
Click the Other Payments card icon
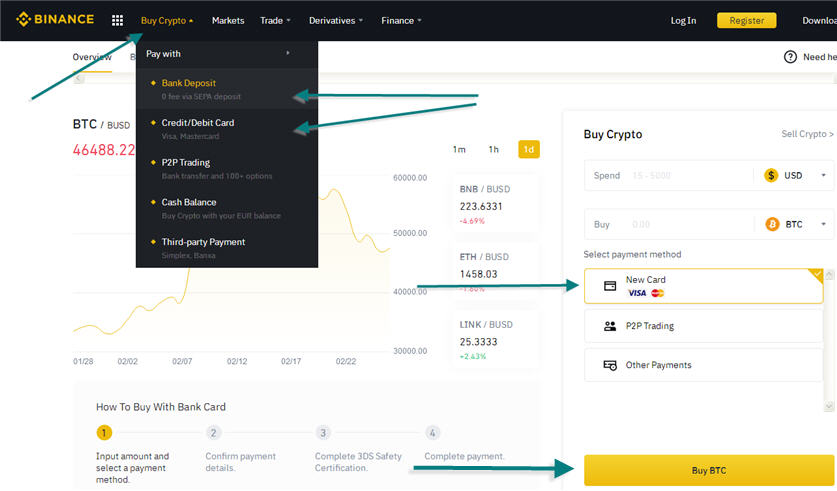coord(610,365)
